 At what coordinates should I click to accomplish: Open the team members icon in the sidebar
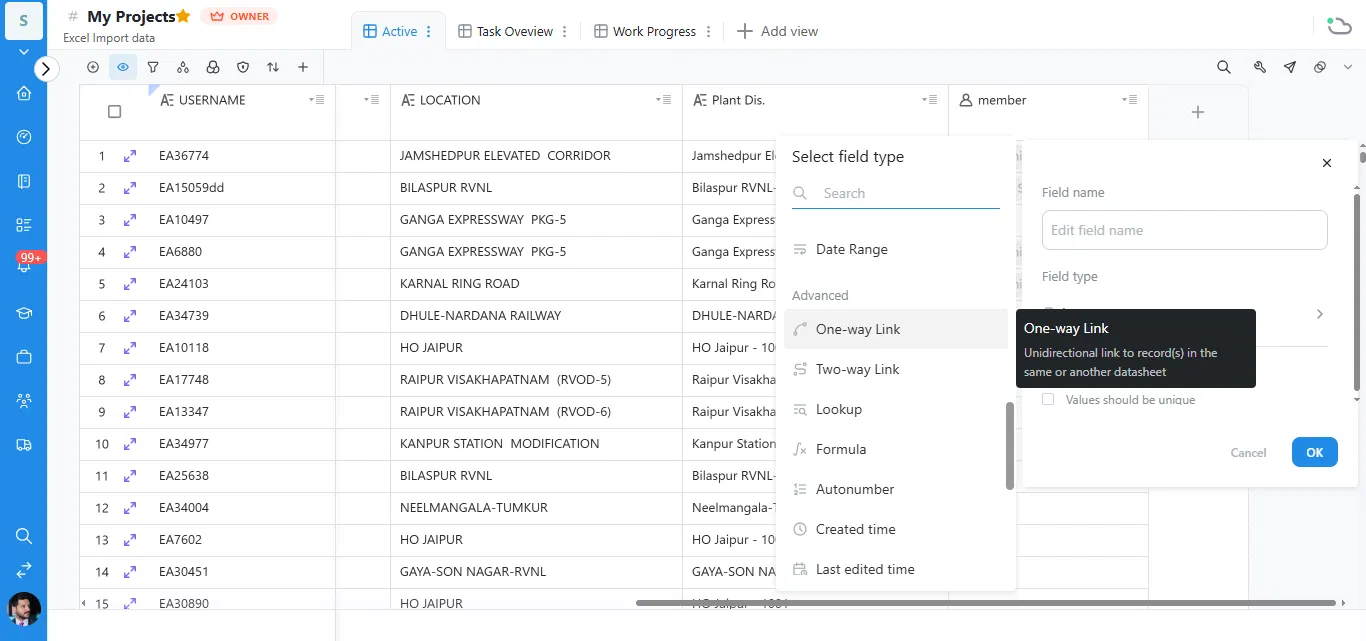24,401
